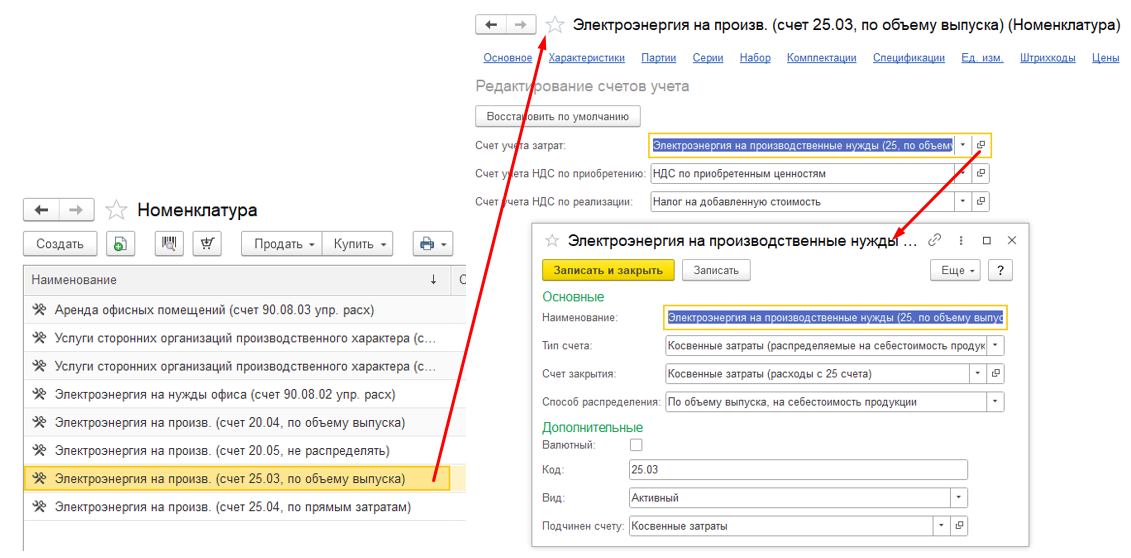Viewport: 1131px width, 558px height.
Task: Expand the Счет закрытия dropdown arrow
Action: click(x=977, y=373)
